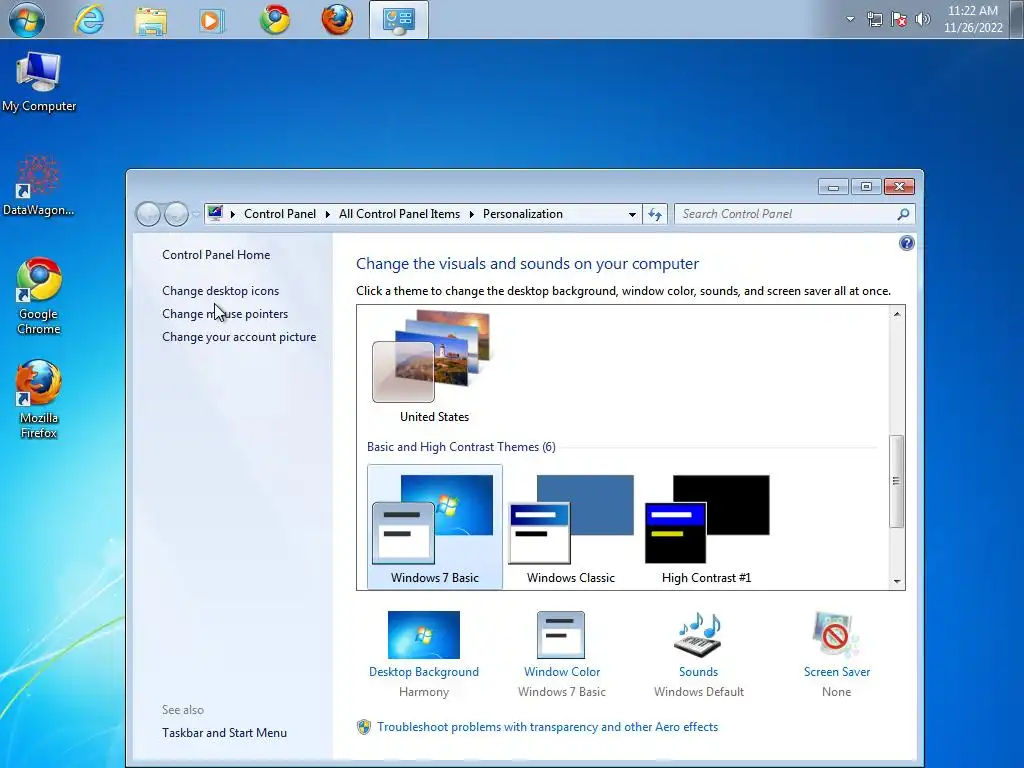
Task: Click the theme list scroll up arrow
Action: tap(897, 314)
